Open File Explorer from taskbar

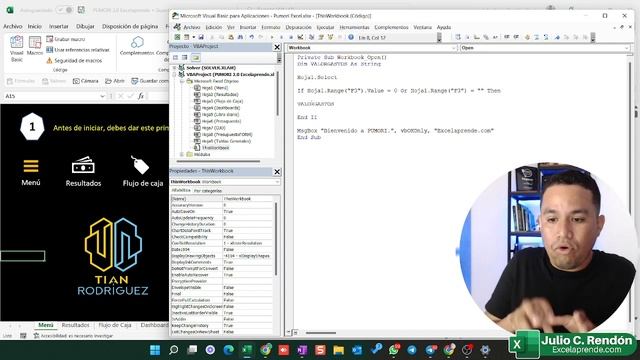click(338, 350)
